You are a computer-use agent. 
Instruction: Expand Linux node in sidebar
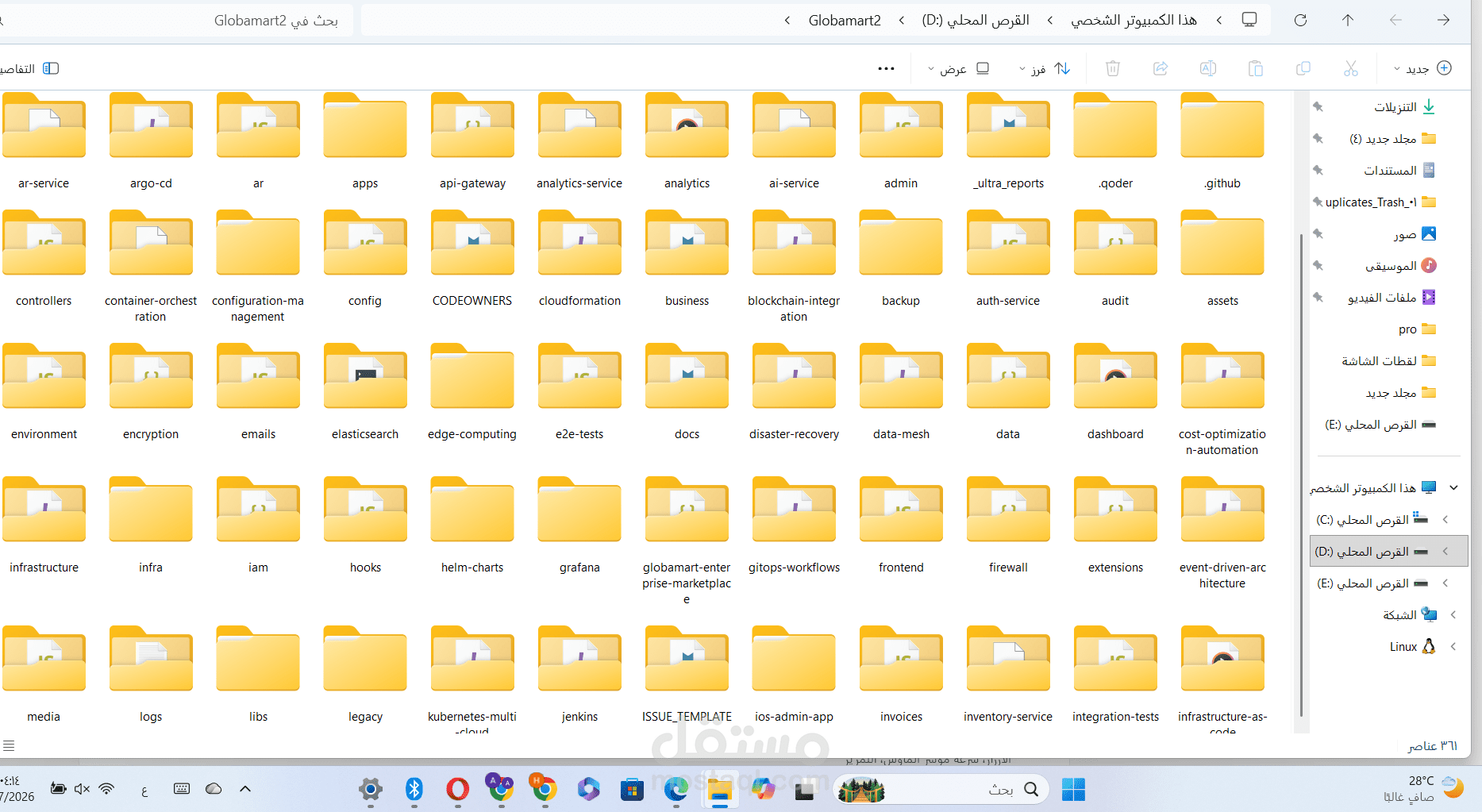[x=1453, y=646]
